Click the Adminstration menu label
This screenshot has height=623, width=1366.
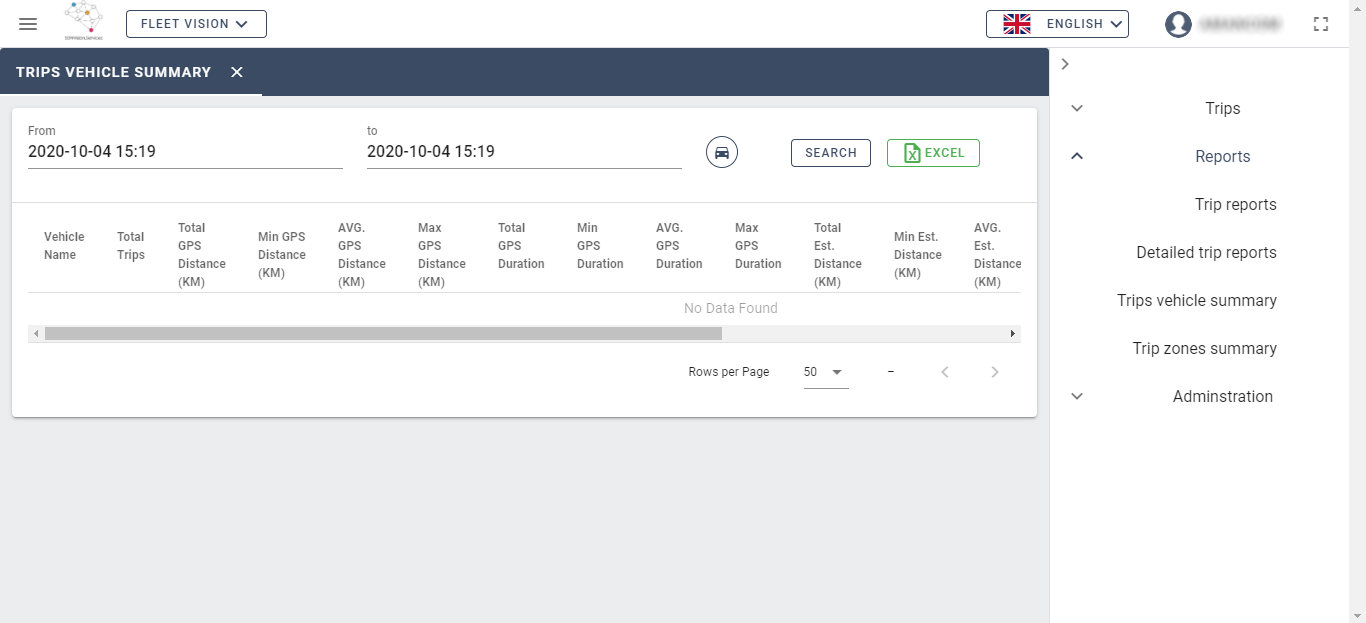click(1222, 396)
